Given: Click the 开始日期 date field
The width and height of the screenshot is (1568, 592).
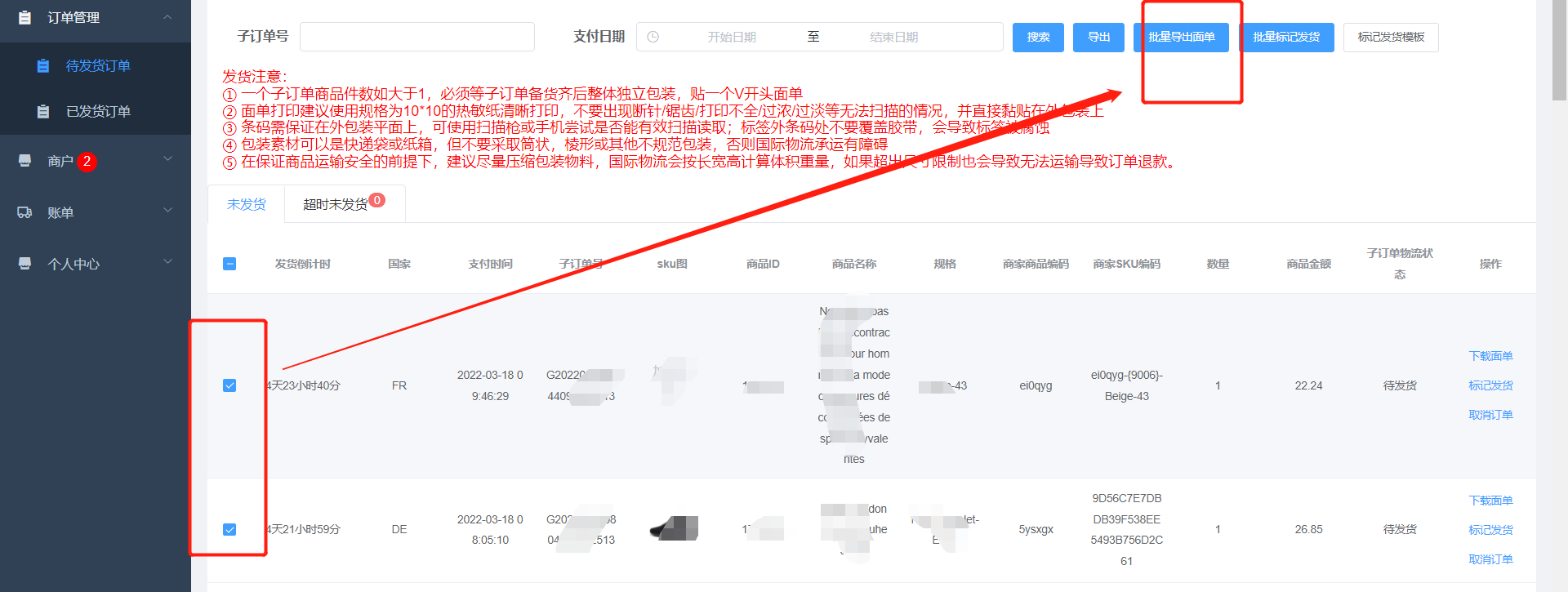Looking at the screenshot, I should tap(732, 37).
